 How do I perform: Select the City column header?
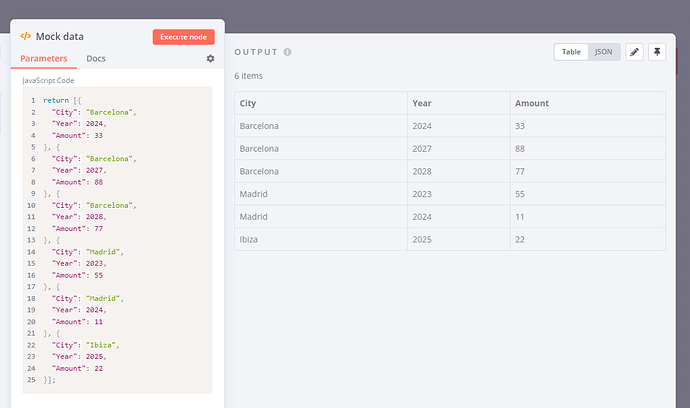[321, 103]
